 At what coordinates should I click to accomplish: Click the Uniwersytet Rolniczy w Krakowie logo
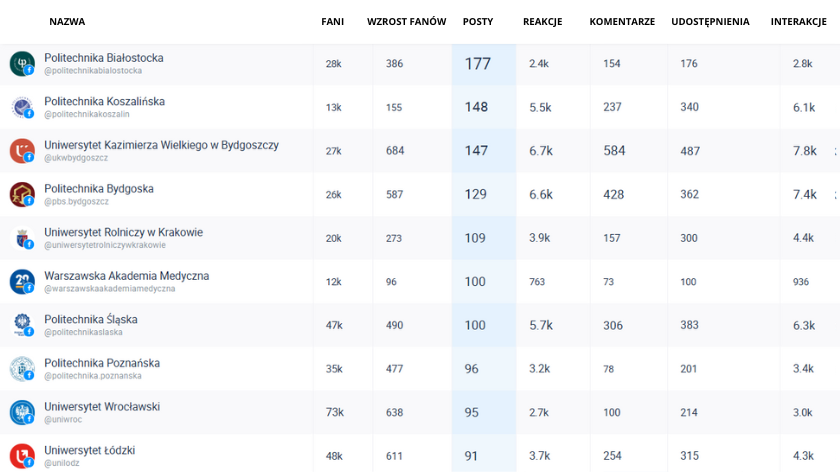click(x=21, y=239)
